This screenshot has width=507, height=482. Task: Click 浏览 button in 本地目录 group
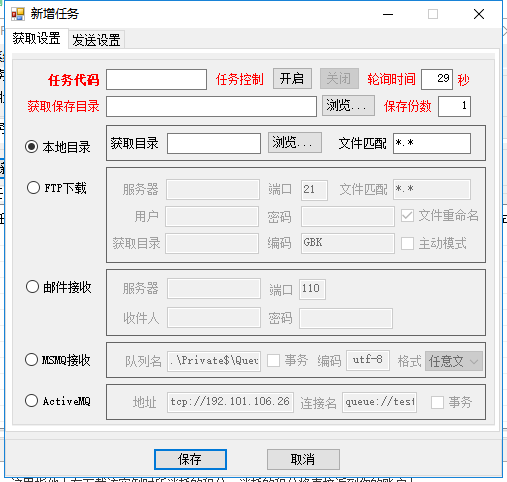coord(295,143)
